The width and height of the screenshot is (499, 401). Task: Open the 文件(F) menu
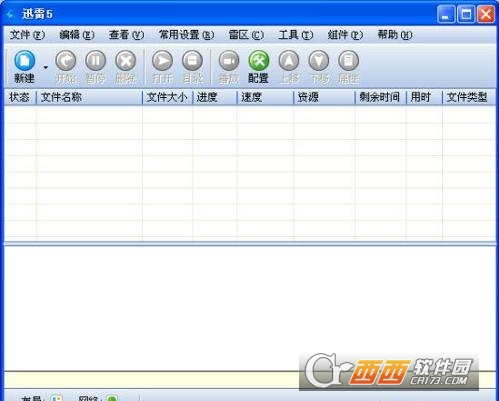(x=27, y=35)
